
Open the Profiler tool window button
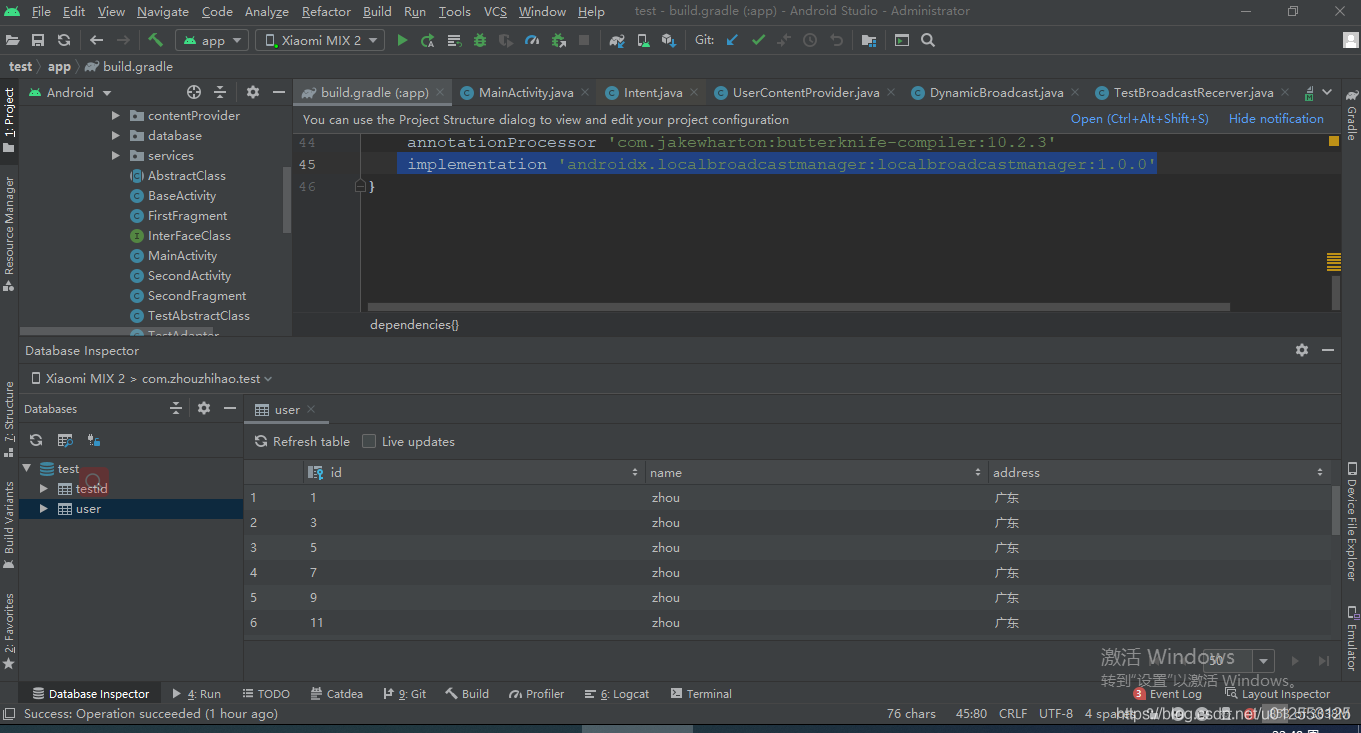[x=537, y=693]
